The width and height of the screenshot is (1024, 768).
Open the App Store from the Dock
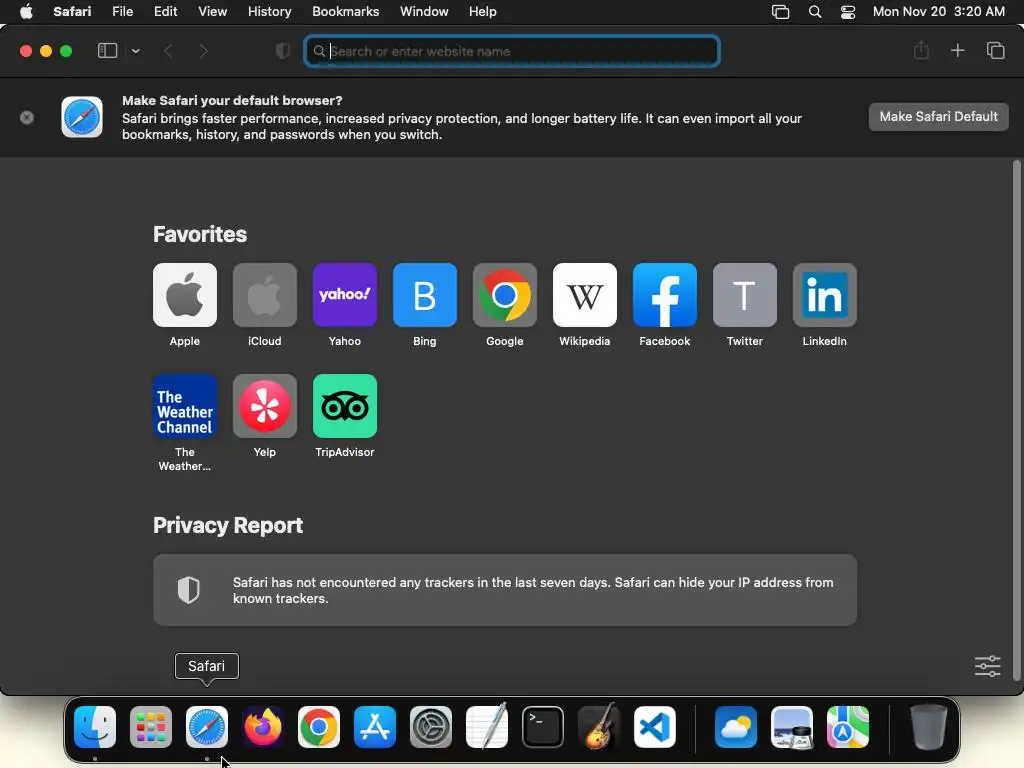375,726
